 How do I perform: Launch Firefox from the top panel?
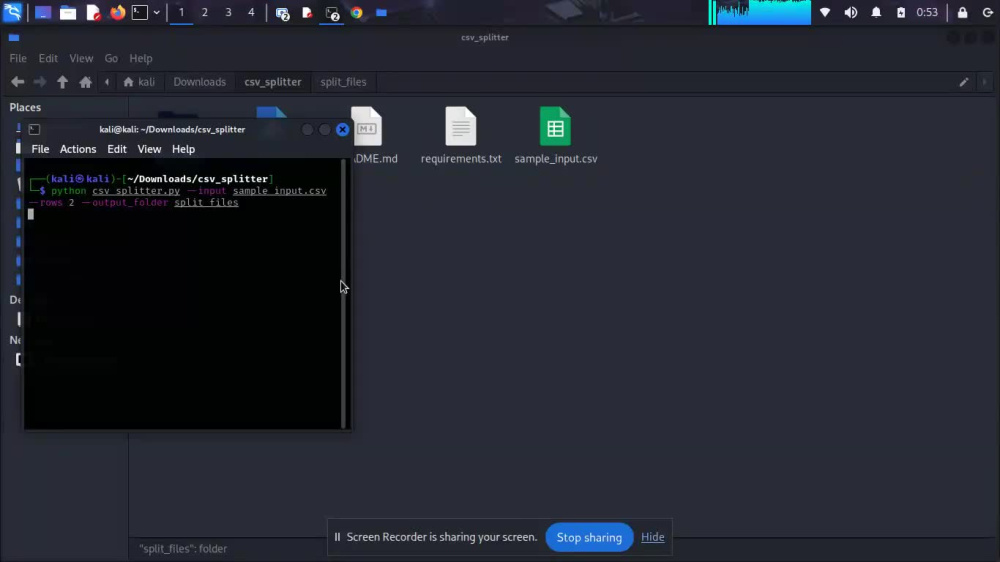117,12
